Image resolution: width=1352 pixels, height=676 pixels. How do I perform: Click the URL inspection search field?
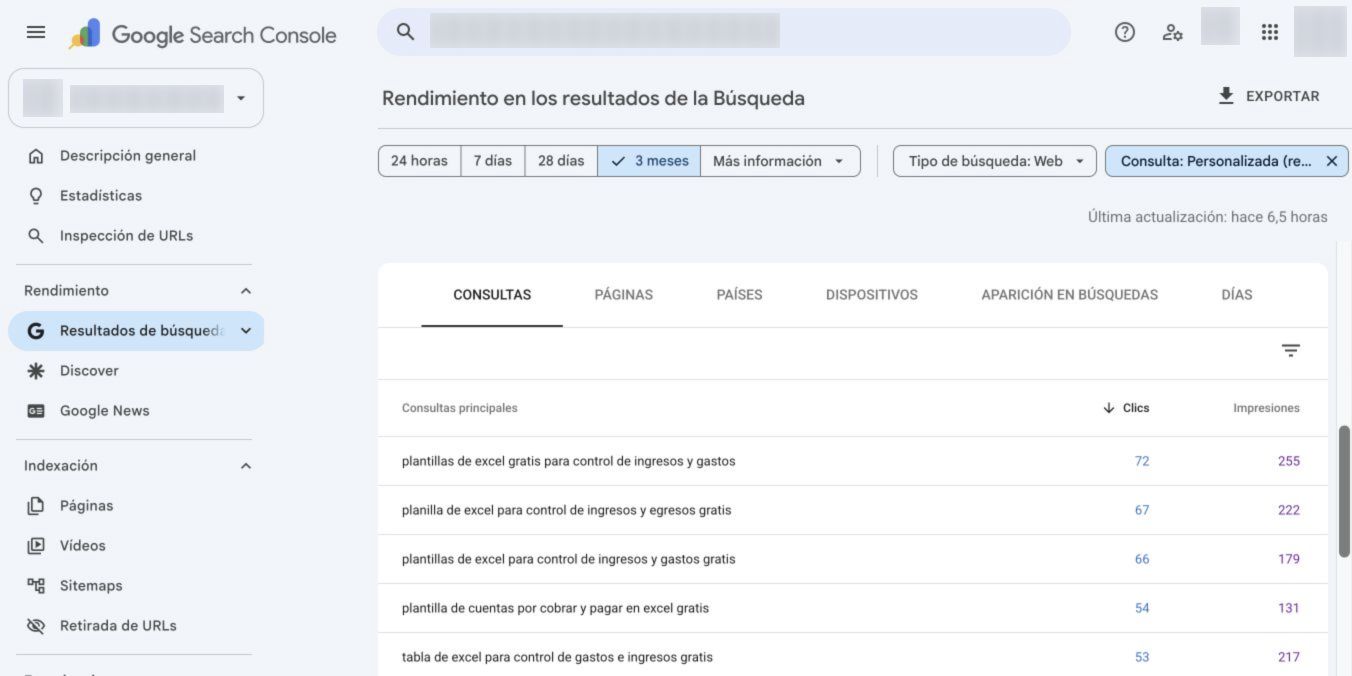tap(724, 32)
